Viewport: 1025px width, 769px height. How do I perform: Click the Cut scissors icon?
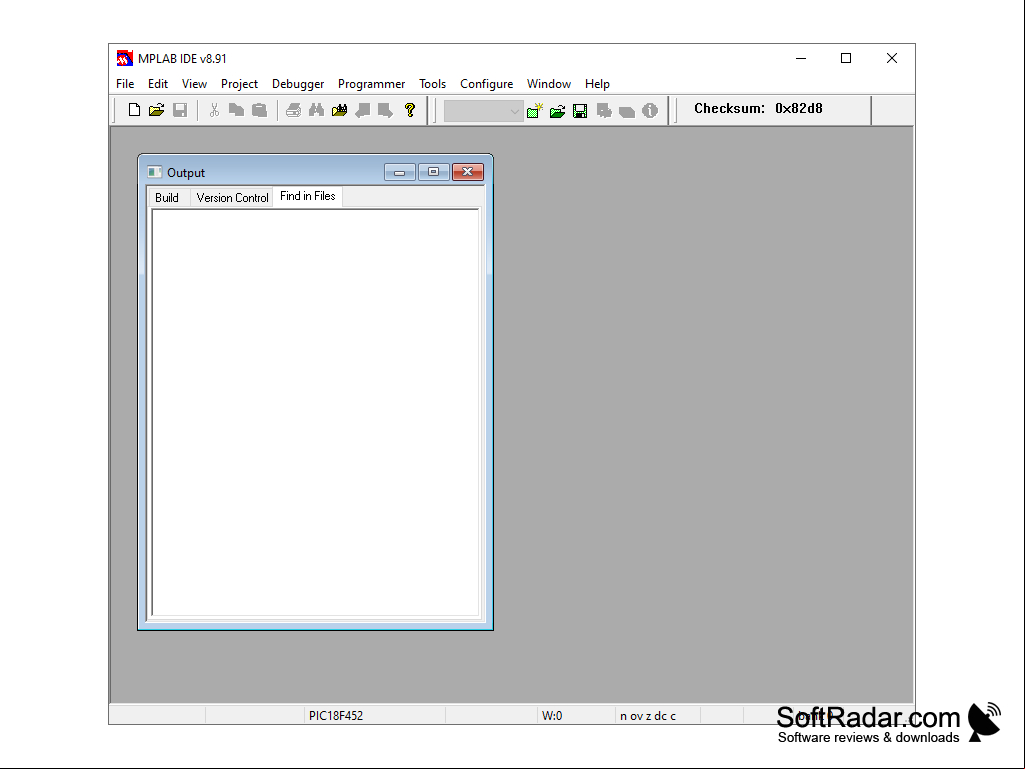[214, 110]
